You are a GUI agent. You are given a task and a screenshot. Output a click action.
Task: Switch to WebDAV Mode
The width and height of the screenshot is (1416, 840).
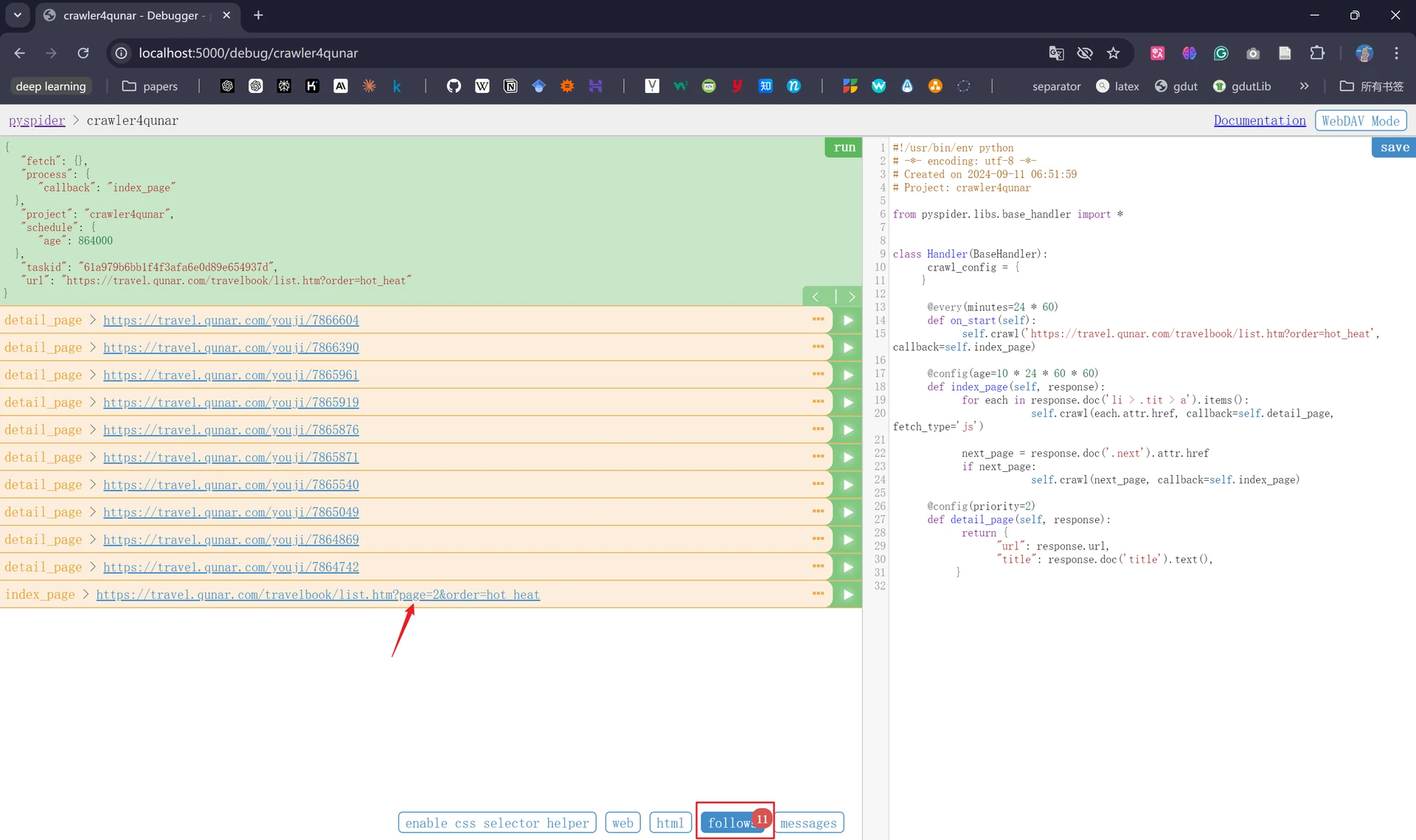click(x=1360, y=120)
